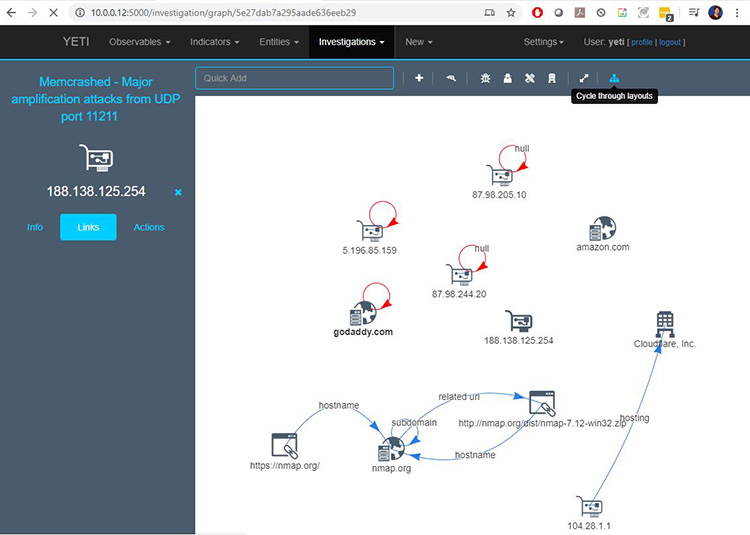
Task: Switch to the Actions tab
Action: (149, 227)
